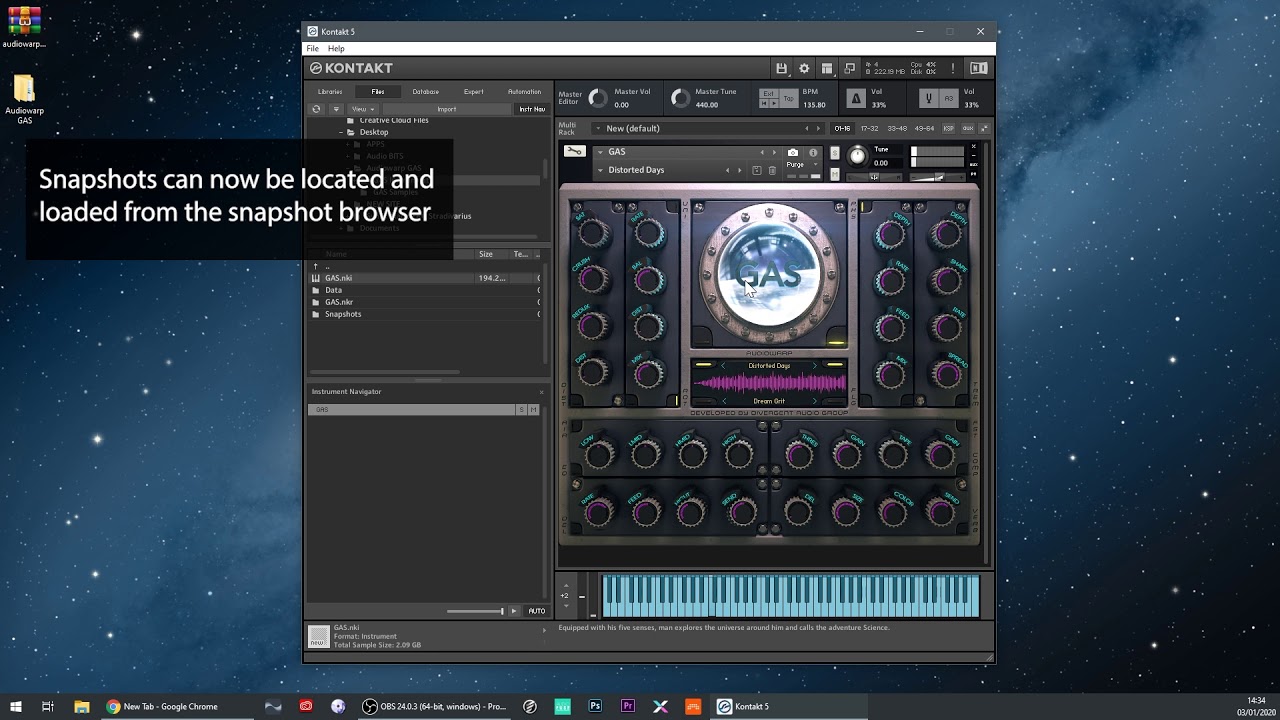Collapse the Desktop folder tree node
This screenshot has width=1280, height=720.
pos(341,132)
